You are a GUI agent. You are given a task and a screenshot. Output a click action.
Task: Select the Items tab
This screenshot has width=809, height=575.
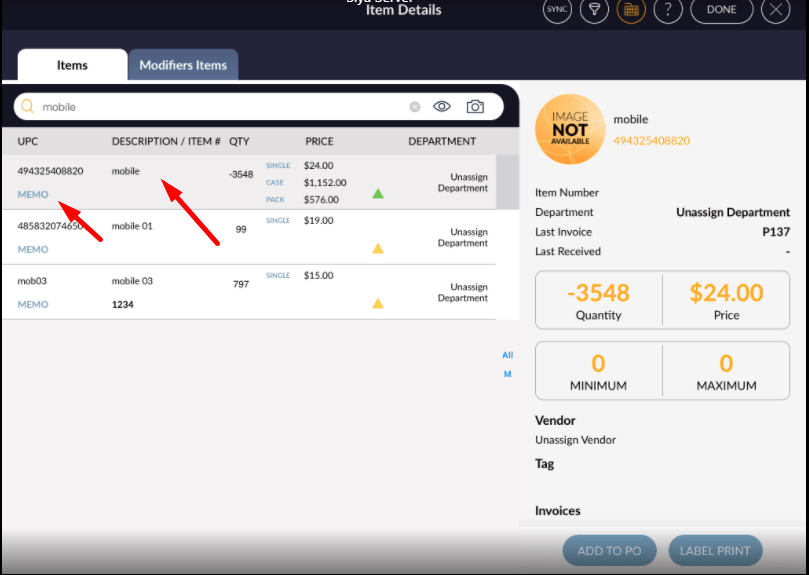coord(72,65)
